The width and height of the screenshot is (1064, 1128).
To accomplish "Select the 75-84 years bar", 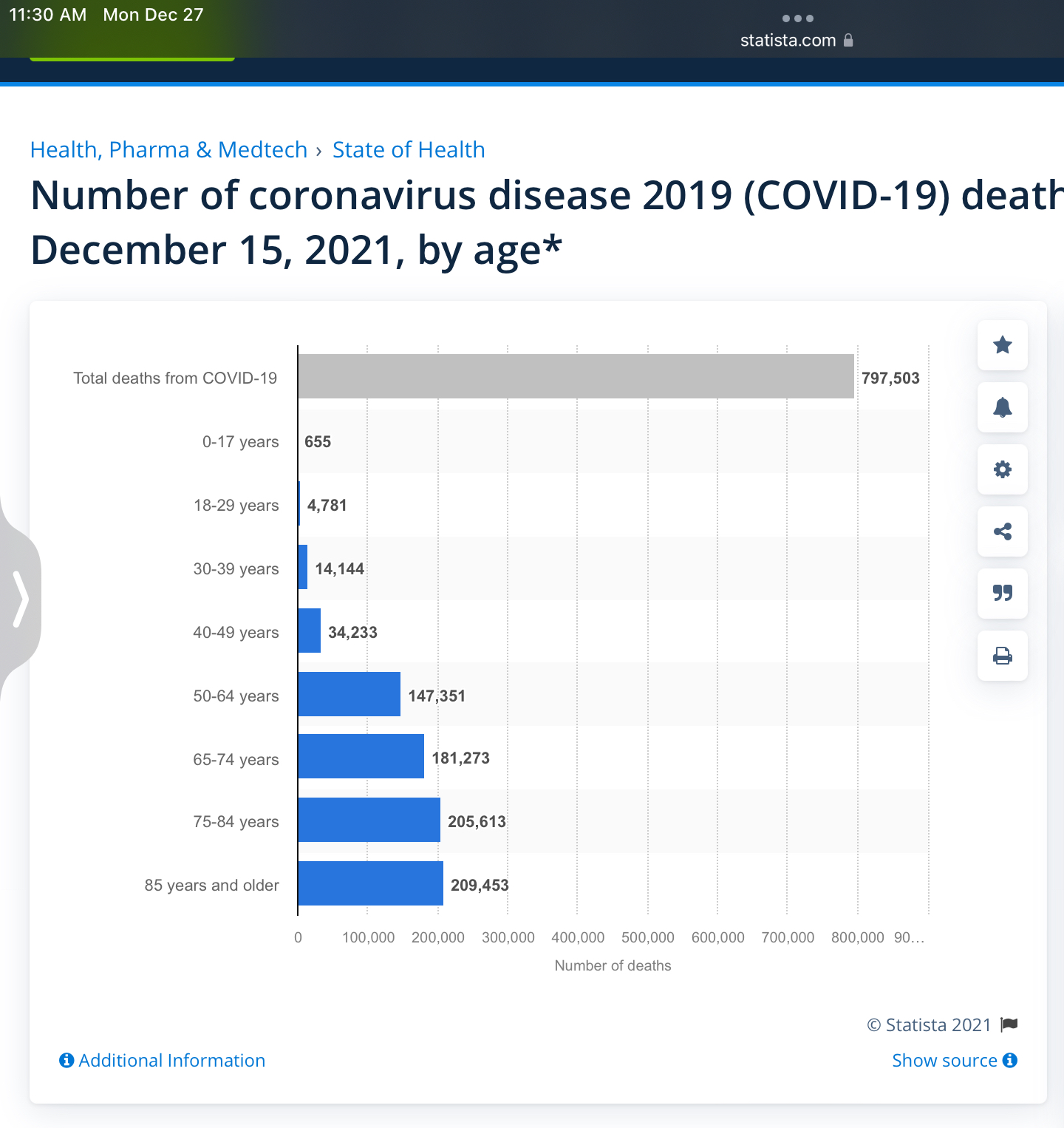I will coord(369,820).
